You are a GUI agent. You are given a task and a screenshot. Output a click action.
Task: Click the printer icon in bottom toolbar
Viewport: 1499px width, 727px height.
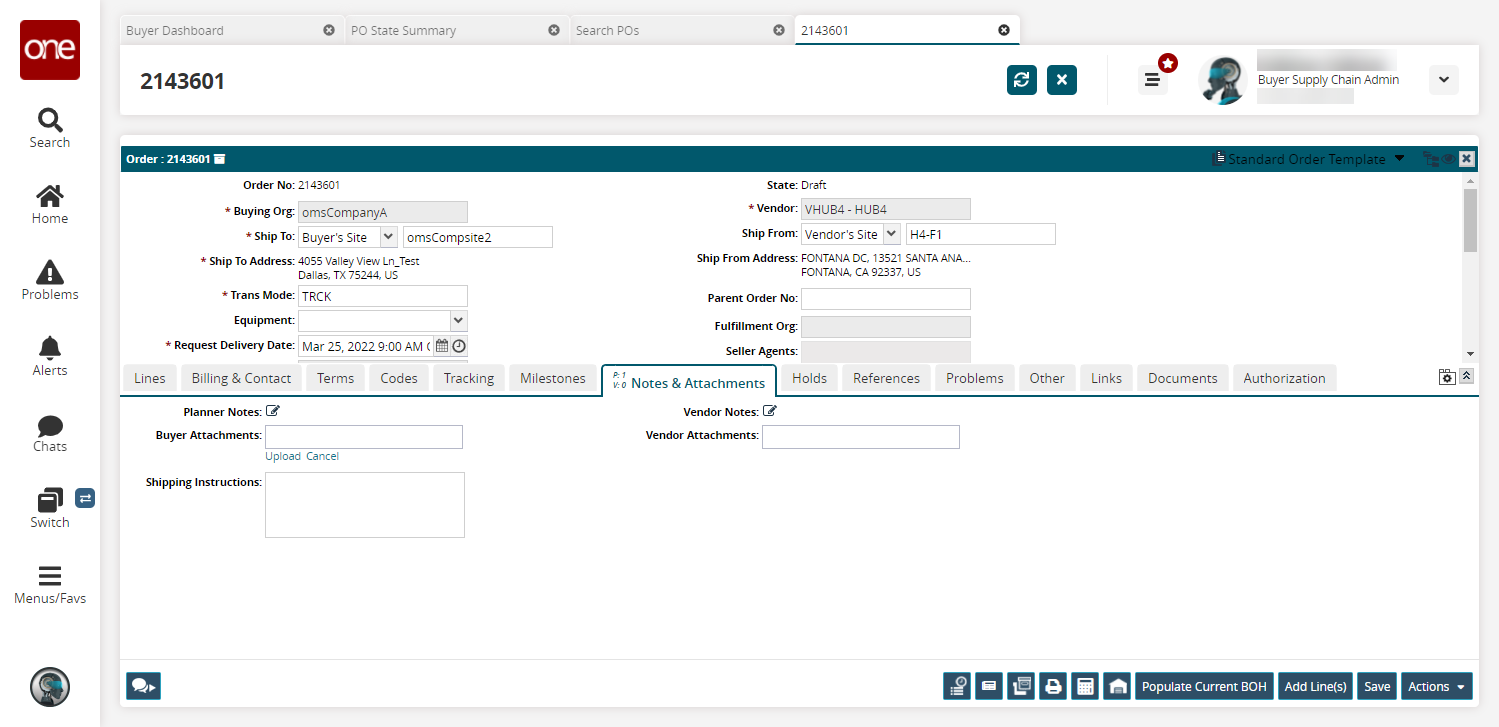pyautogui.click(x=1052, y=686)
